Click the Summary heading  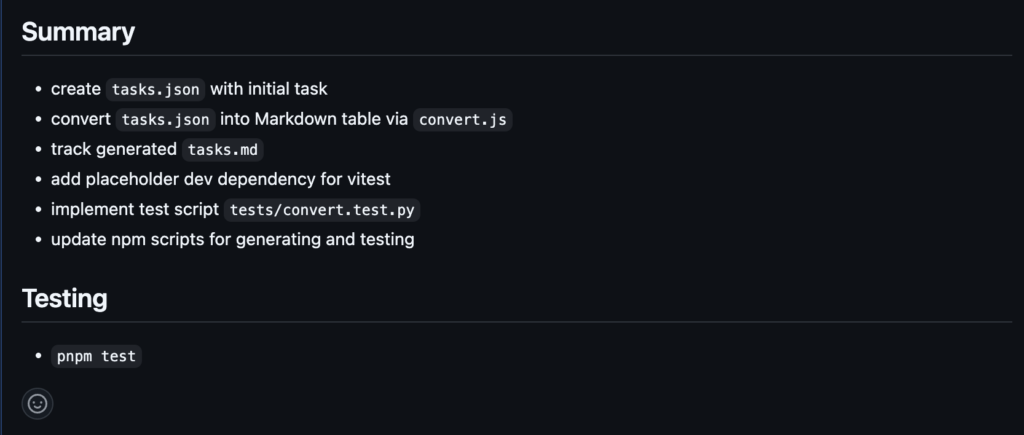coord(78,32)
